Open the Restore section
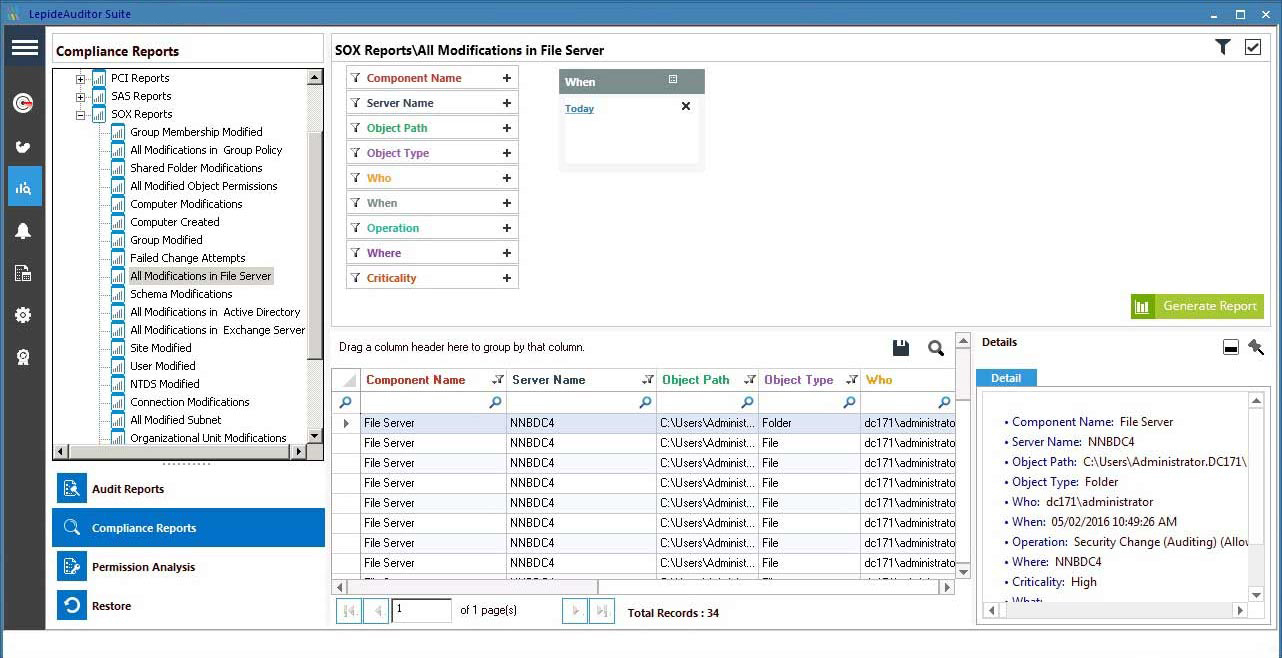This screenshot has width=1282, height=658. [x=188, y=606]
